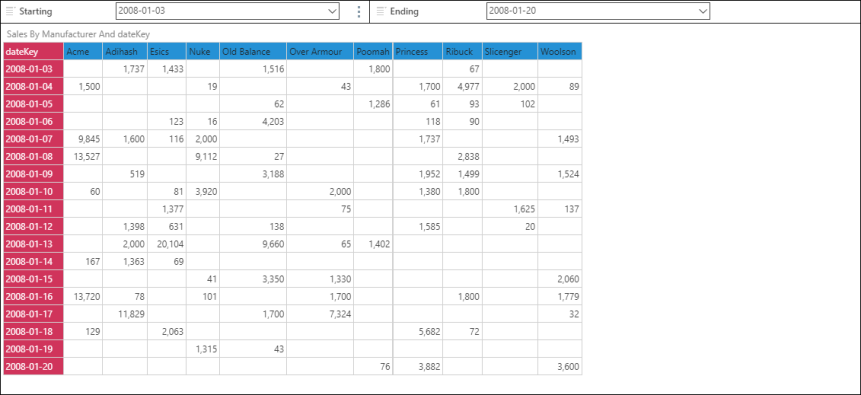
Task: Select the 2,838 Ribuck cell
Action: 462,157
